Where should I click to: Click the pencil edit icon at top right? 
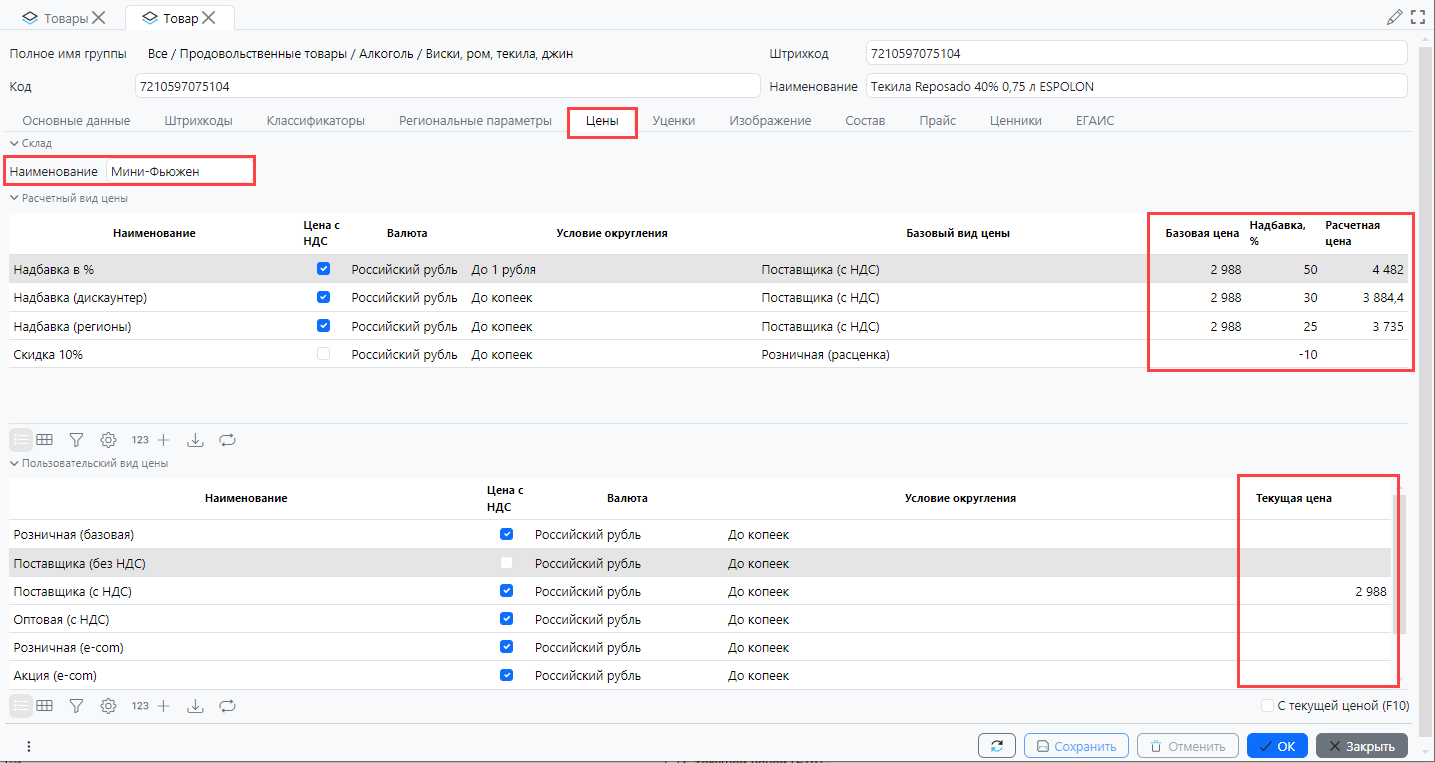(x=1394, y=17)
